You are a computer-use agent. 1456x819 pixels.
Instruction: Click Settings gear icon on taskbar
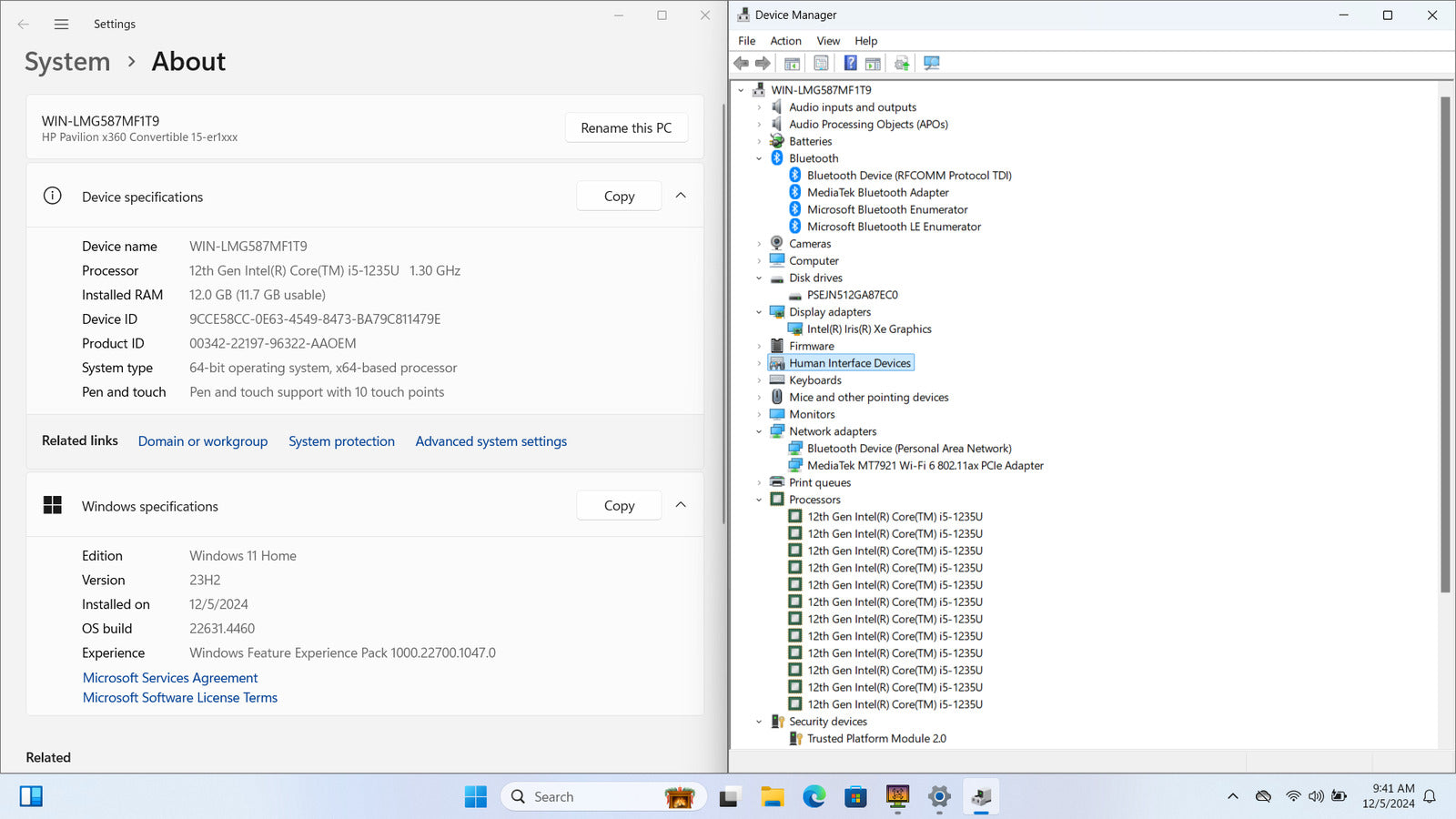coord(939,797)
